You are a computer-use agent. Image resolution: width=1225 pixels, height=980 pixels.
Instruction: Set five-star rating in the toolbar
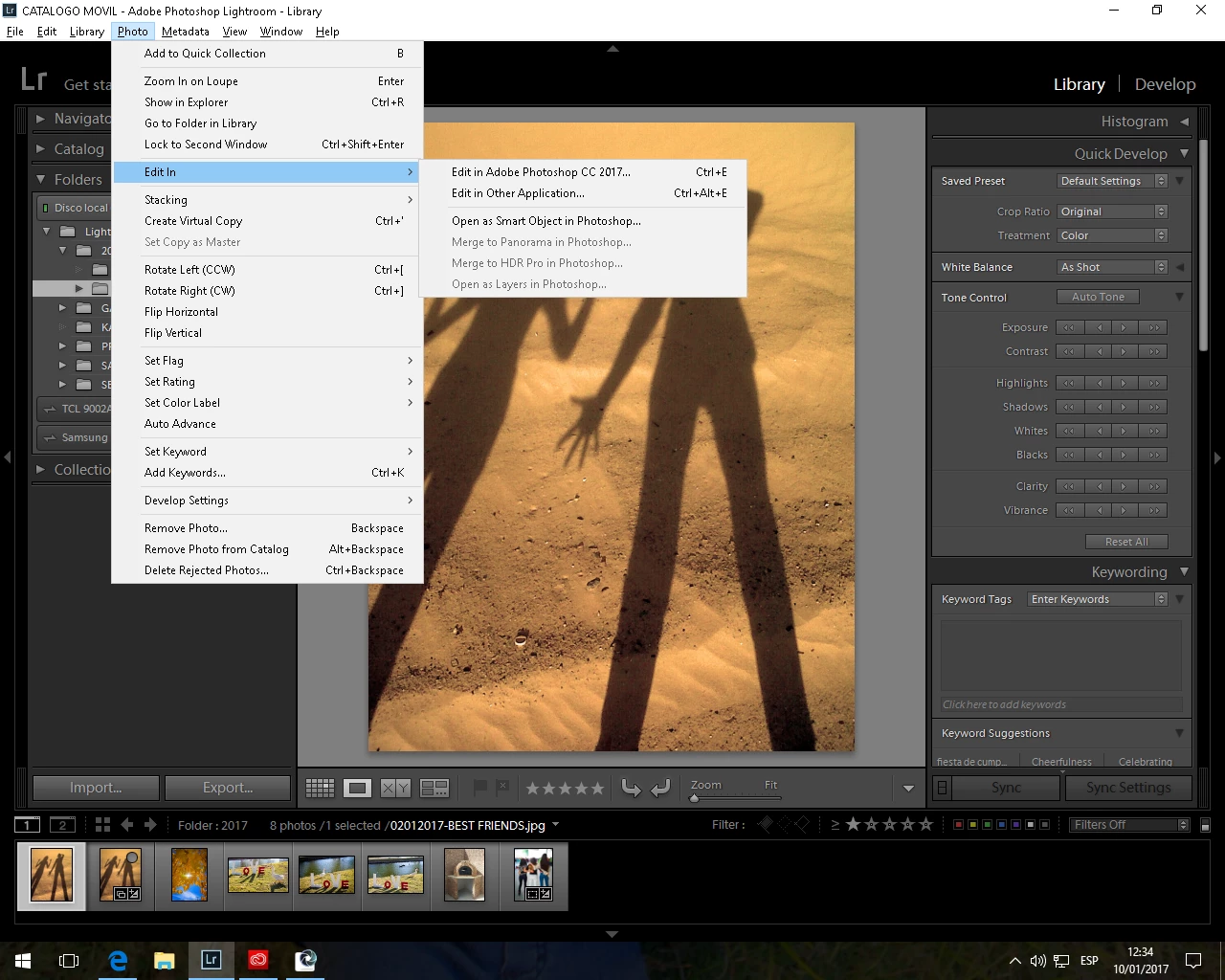pos(597,789)
